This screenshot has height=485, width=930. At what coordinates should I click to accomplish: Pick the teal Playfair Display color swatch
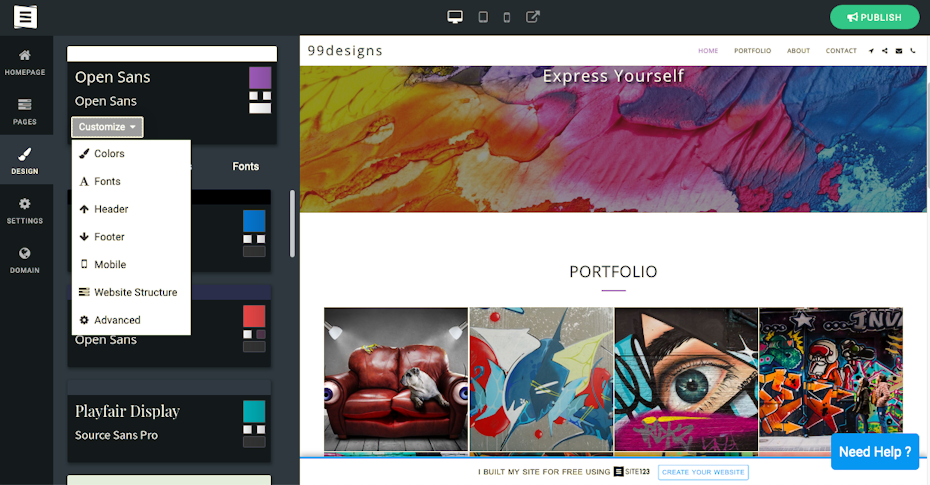tap(254, 411)
